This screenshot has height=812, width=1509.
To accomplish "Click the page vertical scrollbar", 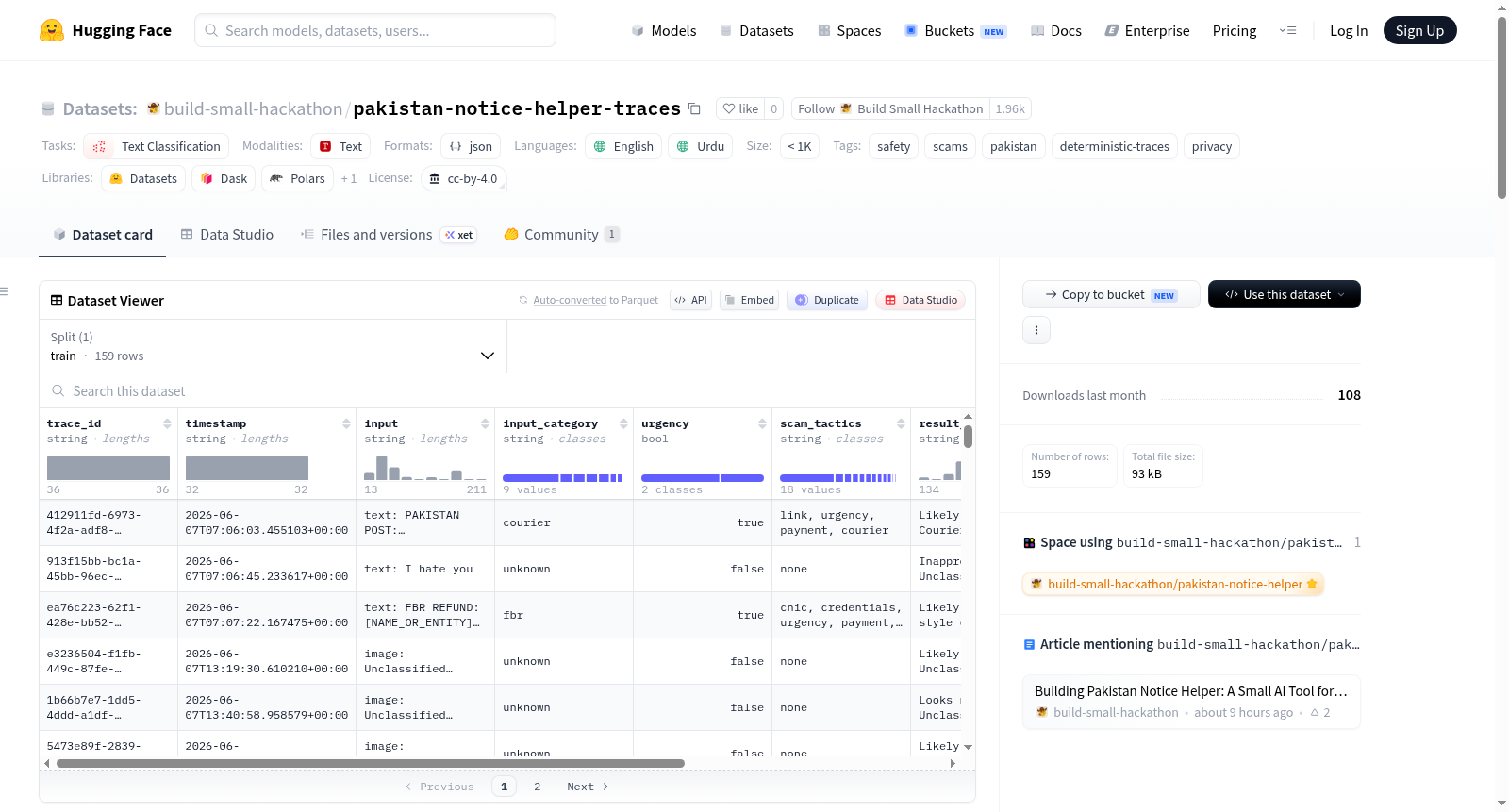I will (x=1501, y=107).
